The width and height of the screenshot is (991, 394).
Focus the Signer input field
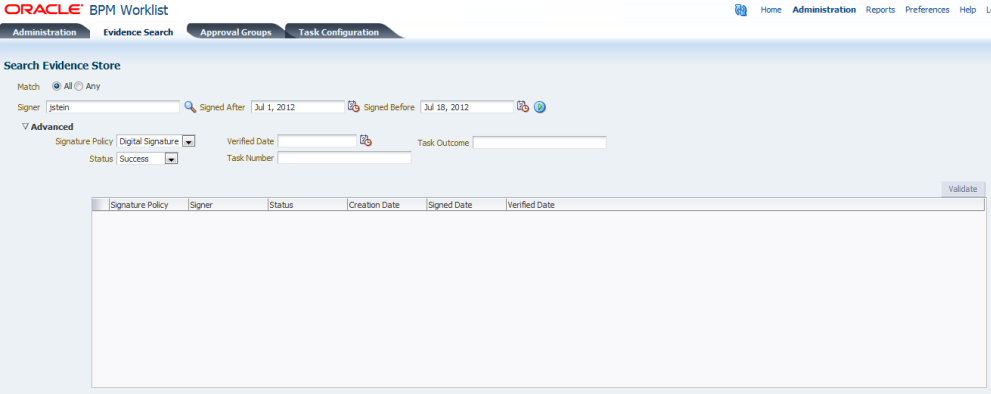click(x=113, y=107)
